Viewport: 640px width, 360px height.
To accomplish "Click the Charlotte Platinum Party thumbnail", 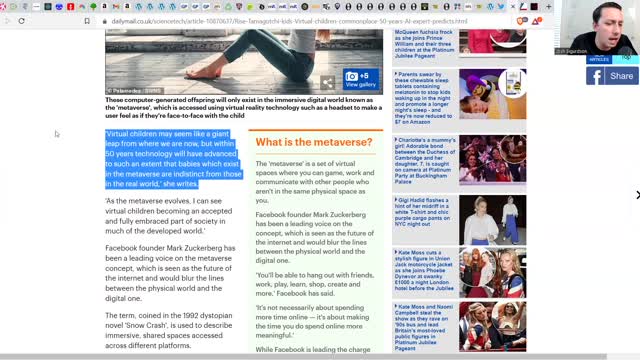I will pos(493,159).
